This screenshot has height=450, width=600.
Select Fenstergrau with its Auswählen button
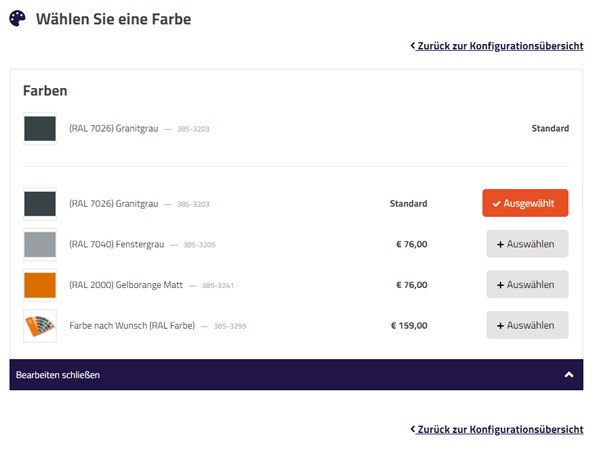tap(527, 244)
